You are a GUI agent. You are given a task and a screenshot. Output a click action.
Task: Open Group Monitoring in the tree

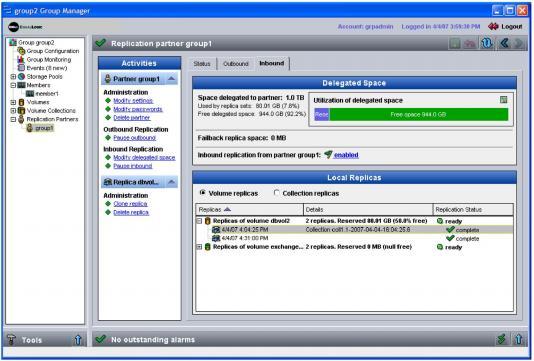pos(49,60)
